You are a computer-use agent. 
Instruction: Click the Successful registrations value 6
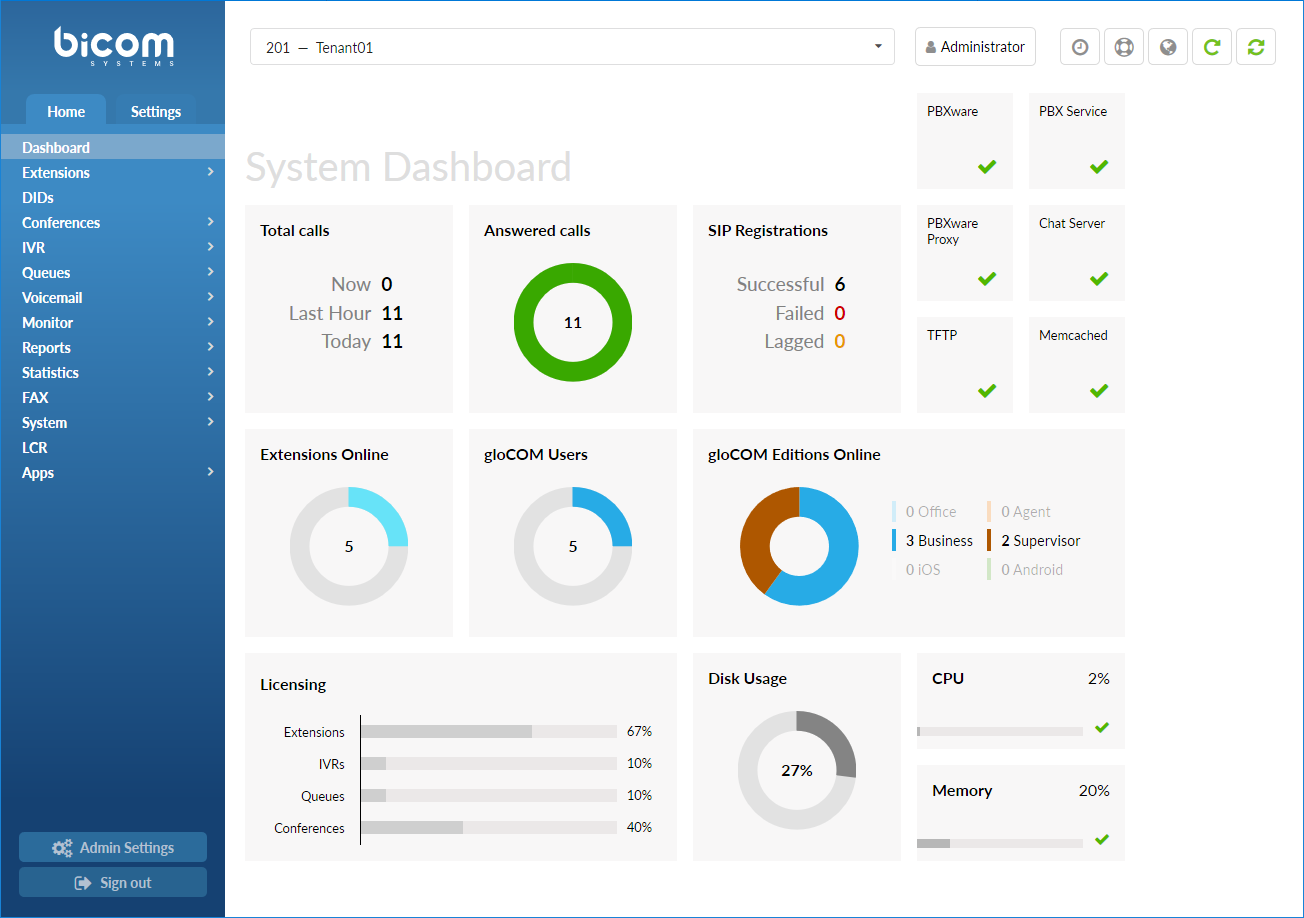(840, 285)
